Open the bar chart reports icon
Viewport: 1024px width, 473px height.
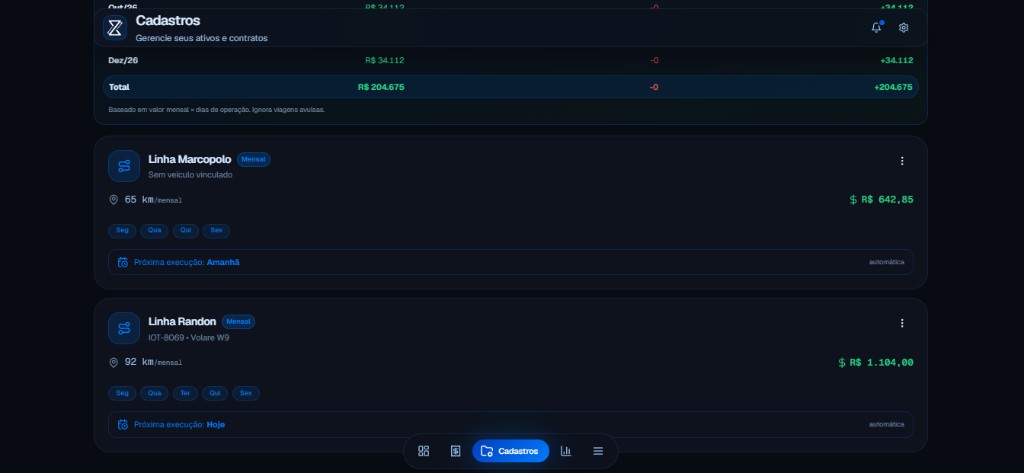click(566, 451)
